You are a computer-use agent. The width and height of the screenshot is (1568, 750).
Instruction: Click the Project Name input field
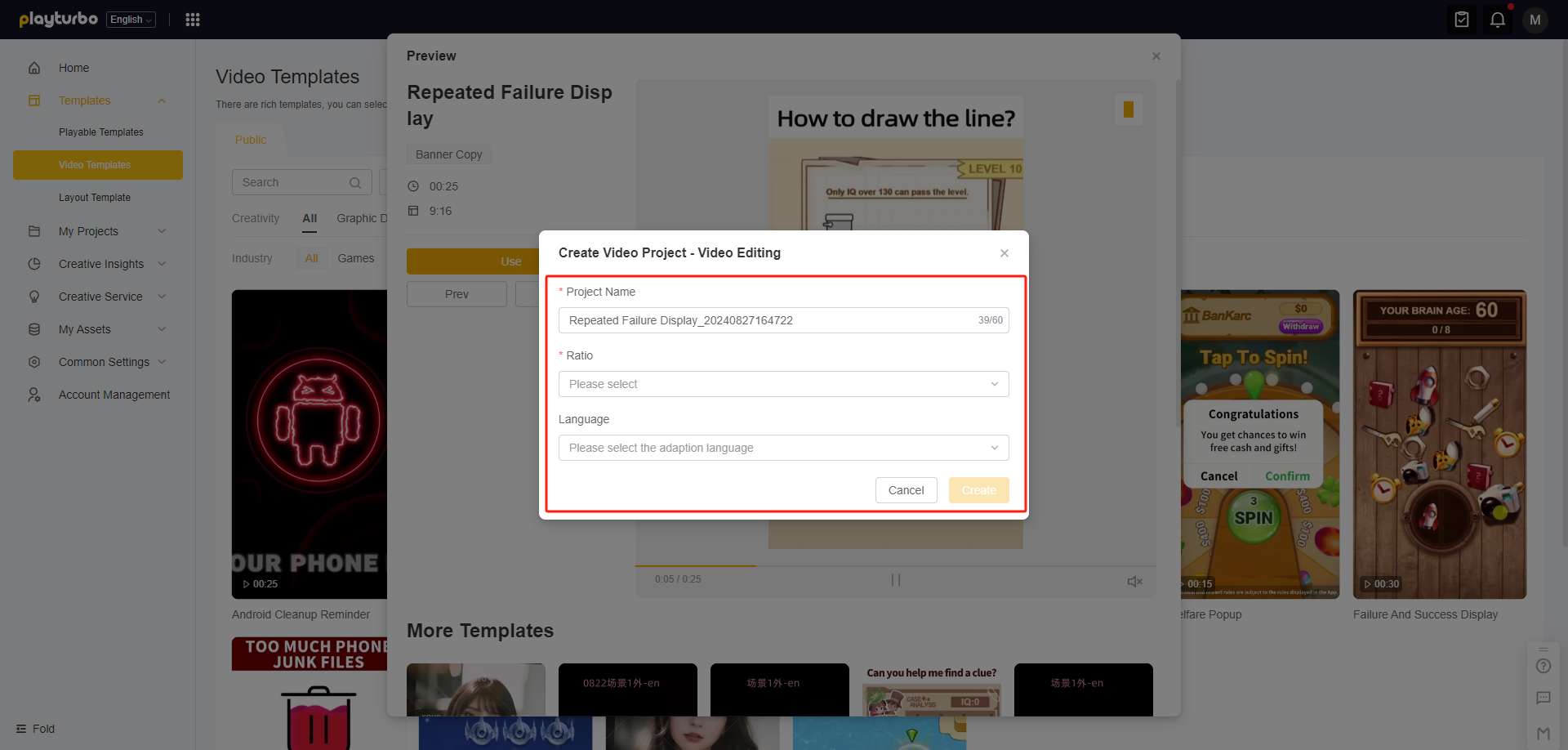768,320
